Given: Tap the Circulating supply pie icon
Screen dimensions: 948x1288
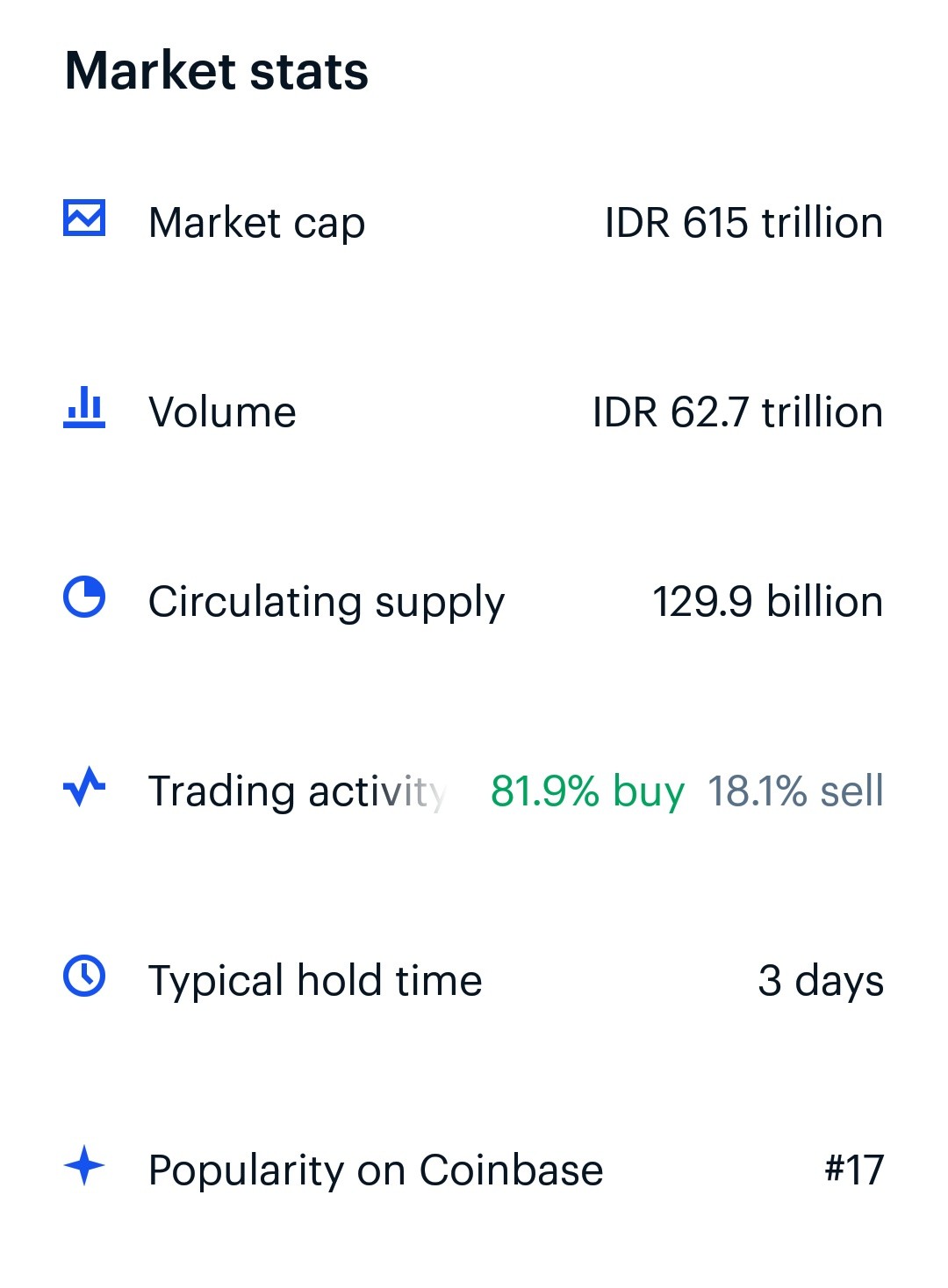Looking at the screenshot, I should coord(84,597).
